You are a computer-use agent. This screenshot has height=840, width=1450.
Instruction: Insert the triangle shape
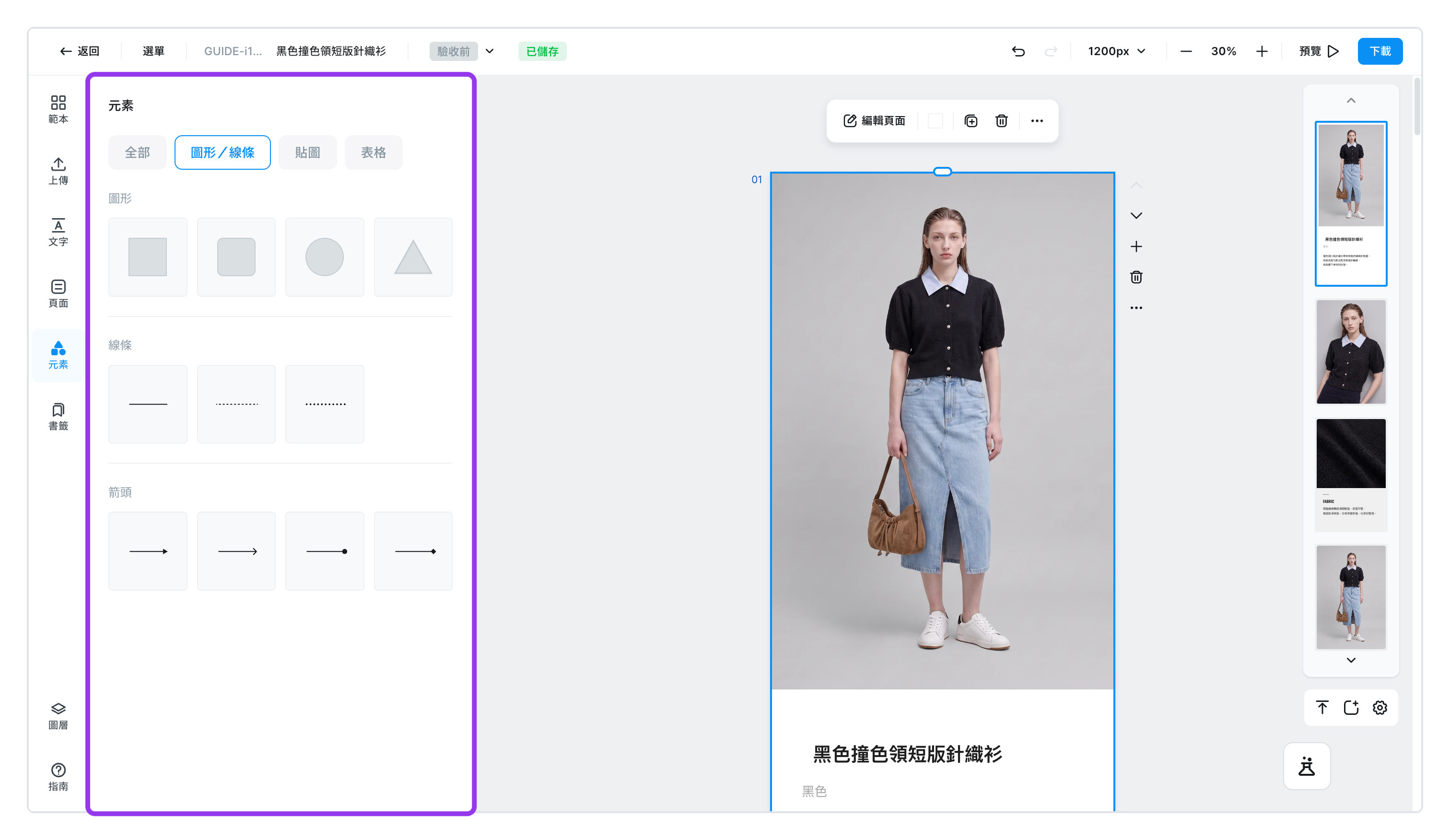click(413, 257)
